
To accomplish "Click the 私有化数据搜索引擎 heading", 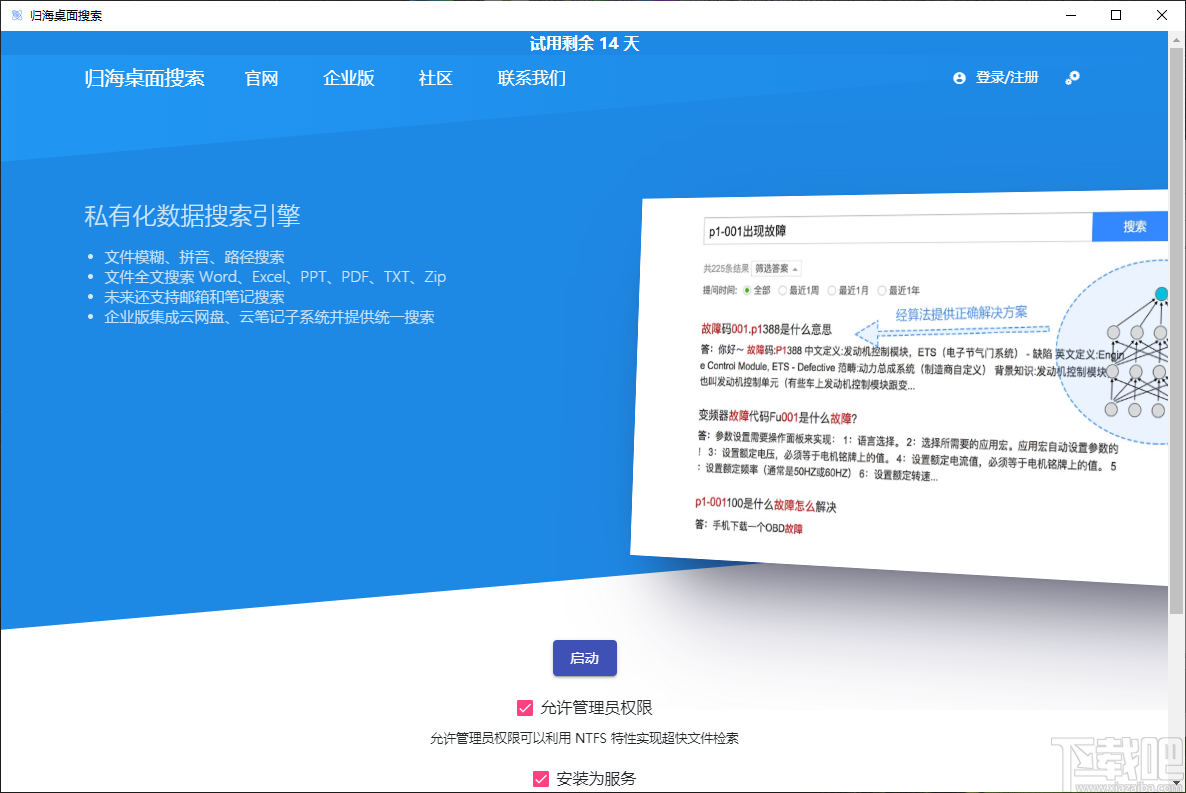I will tap(192, 216).
